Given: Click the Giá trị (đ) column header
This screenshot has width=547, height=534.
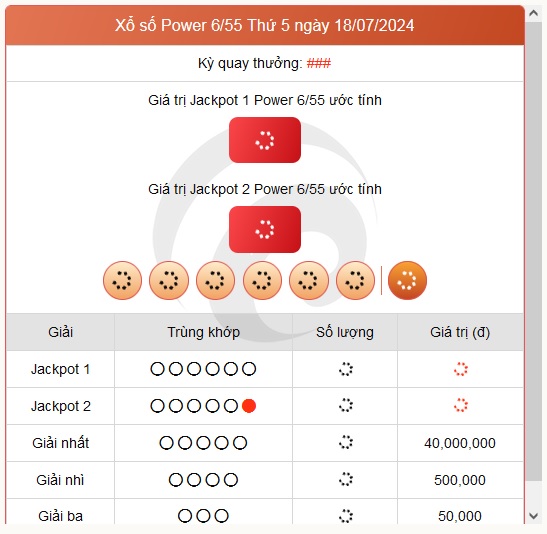Looking at the screenshot, I should [x=460, y=332].
